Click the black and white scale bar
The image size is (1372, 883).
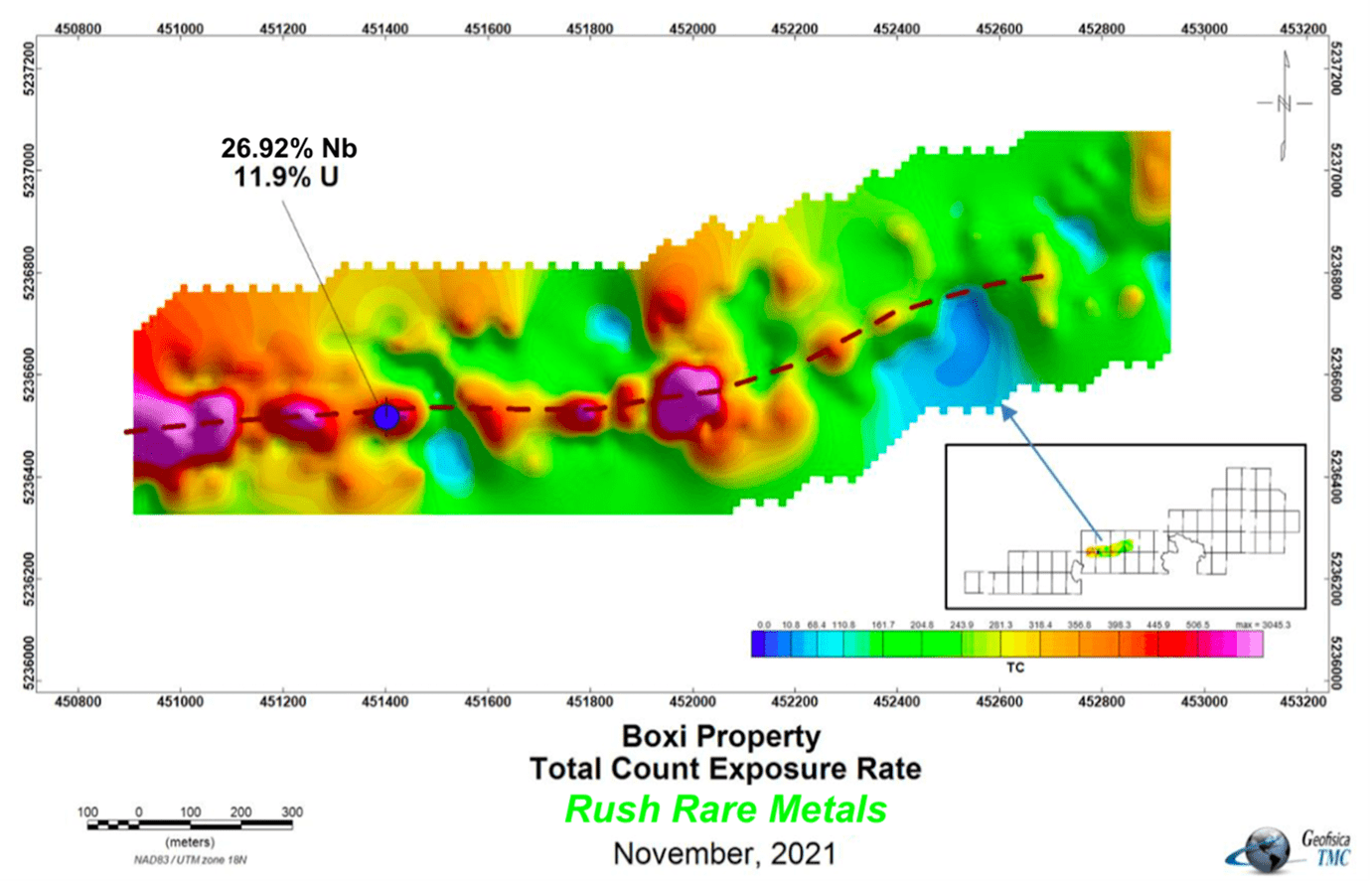click(x=190, y=825)
